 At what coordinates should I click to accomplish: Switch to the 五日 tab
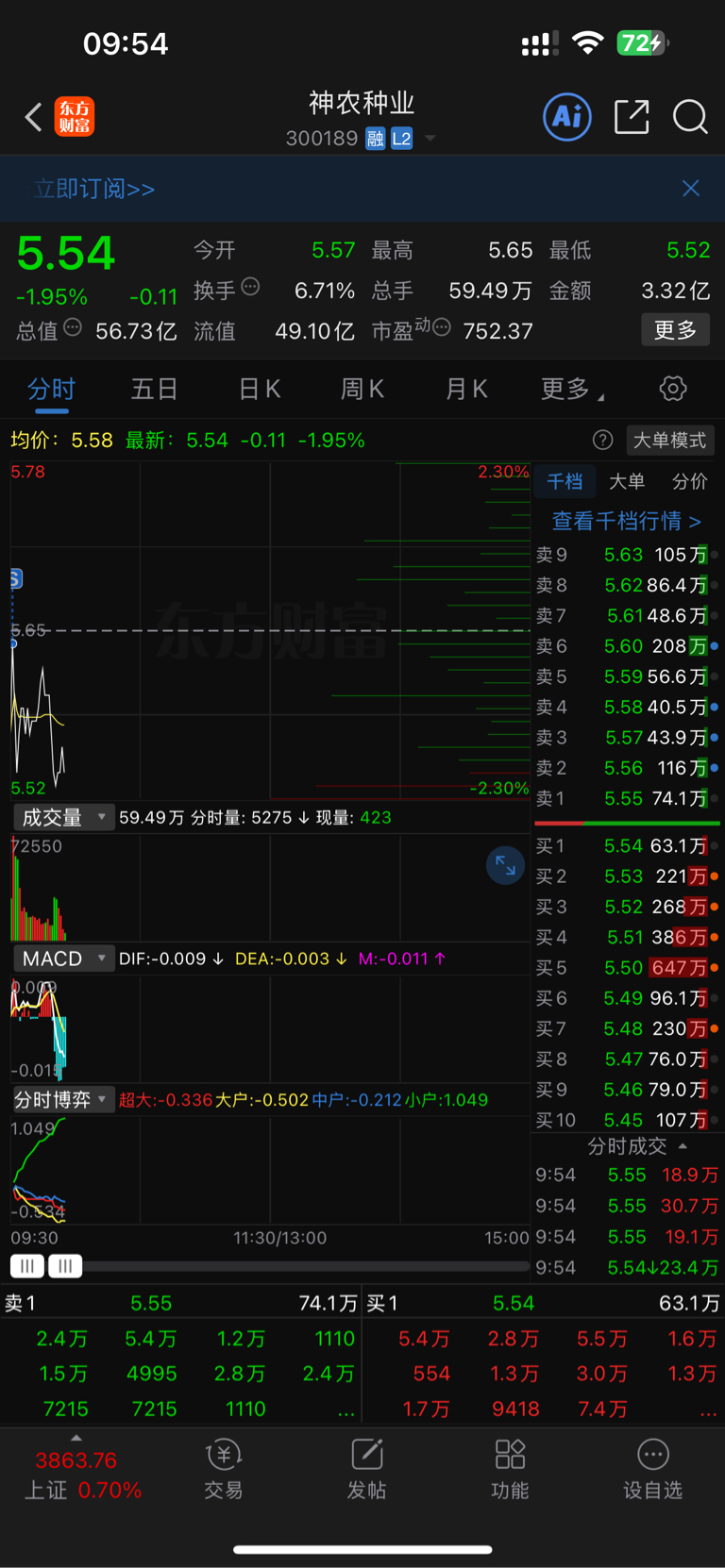[155, 389]
